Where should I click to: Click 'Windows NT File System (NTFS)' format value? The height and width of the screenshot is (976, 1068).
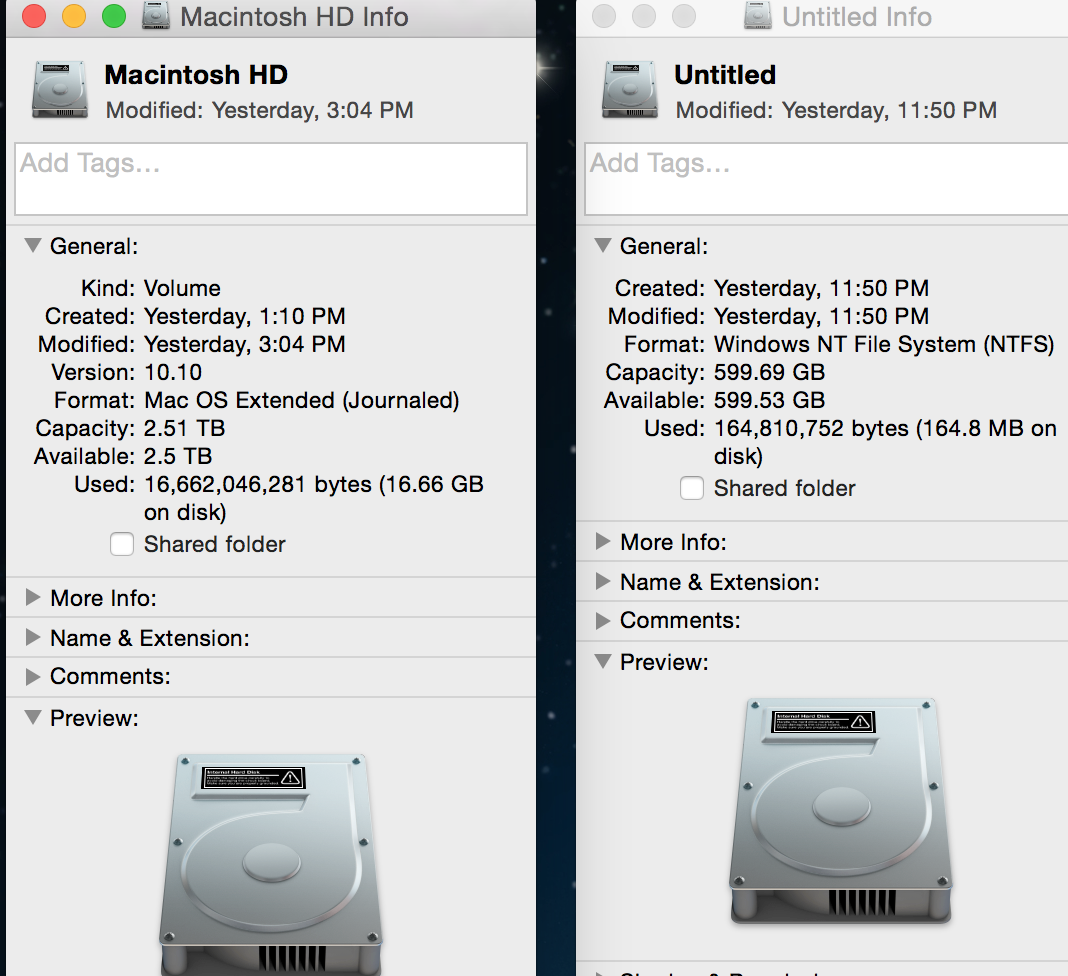[x=884, y=345]
